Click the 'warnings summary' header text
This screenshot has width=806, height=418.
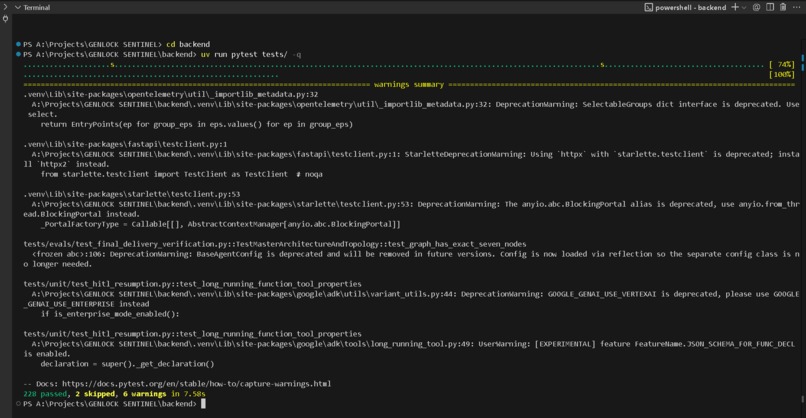click(x=409, y=84)
